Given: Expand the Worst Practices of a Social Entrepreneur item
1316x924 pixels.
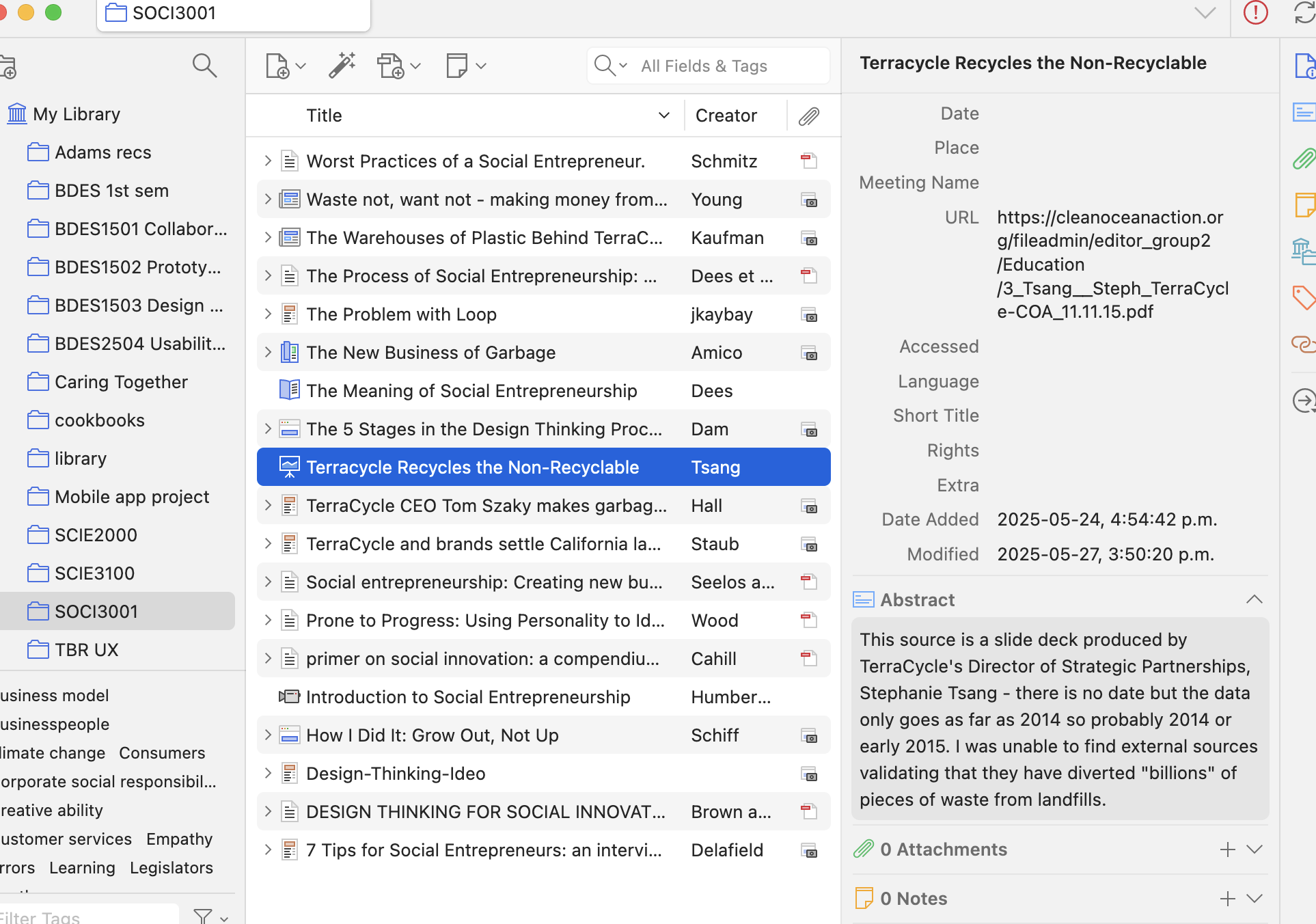Looking at the screenshot, I should pos(268,161).
